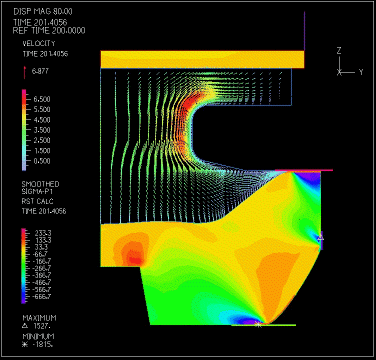Click the triangle maximum stress marker on model

tap(320, 238)
